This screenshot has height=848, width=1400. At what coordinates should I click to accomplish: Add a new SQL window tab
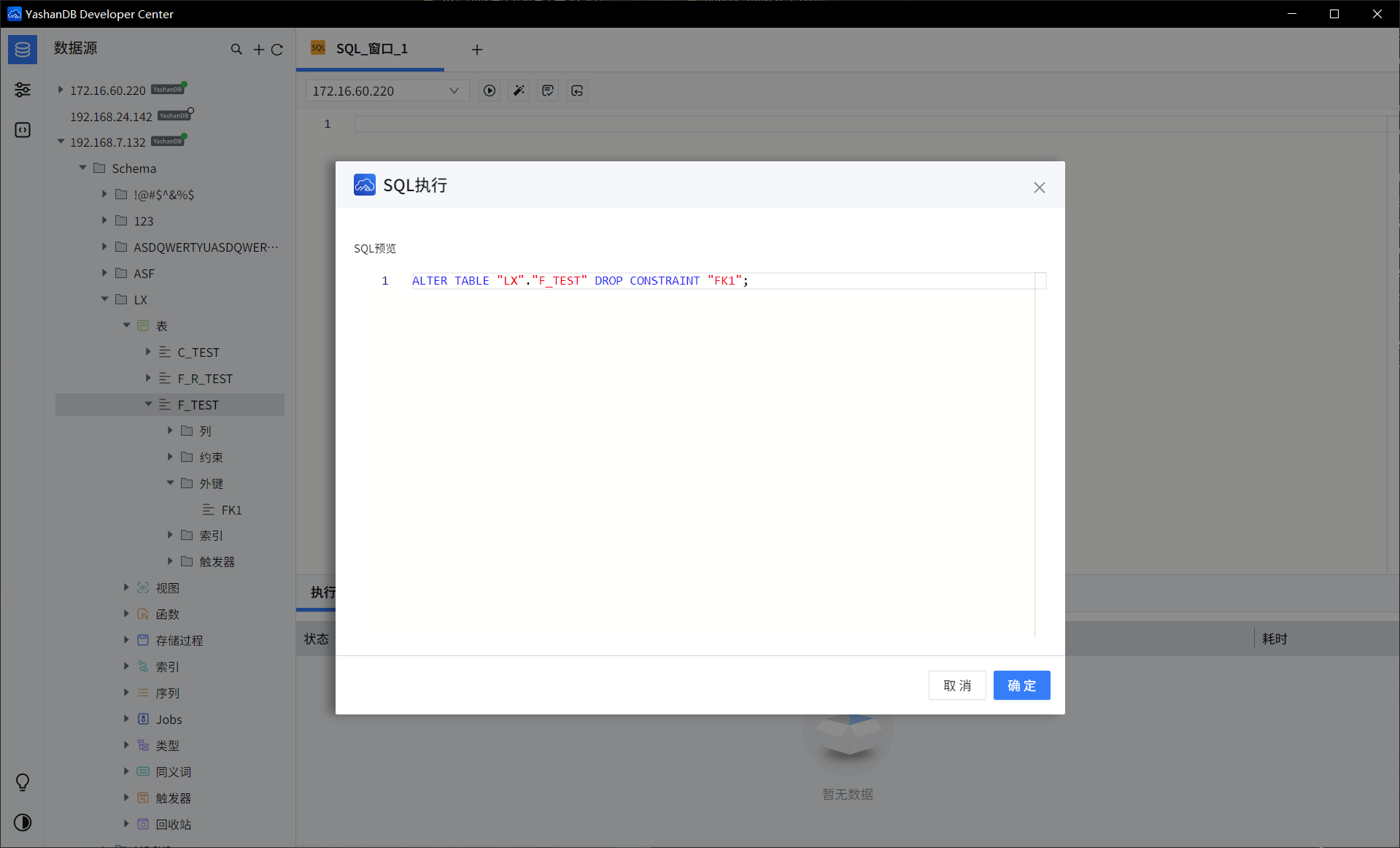pyautogui.click(x=477, y=50)
